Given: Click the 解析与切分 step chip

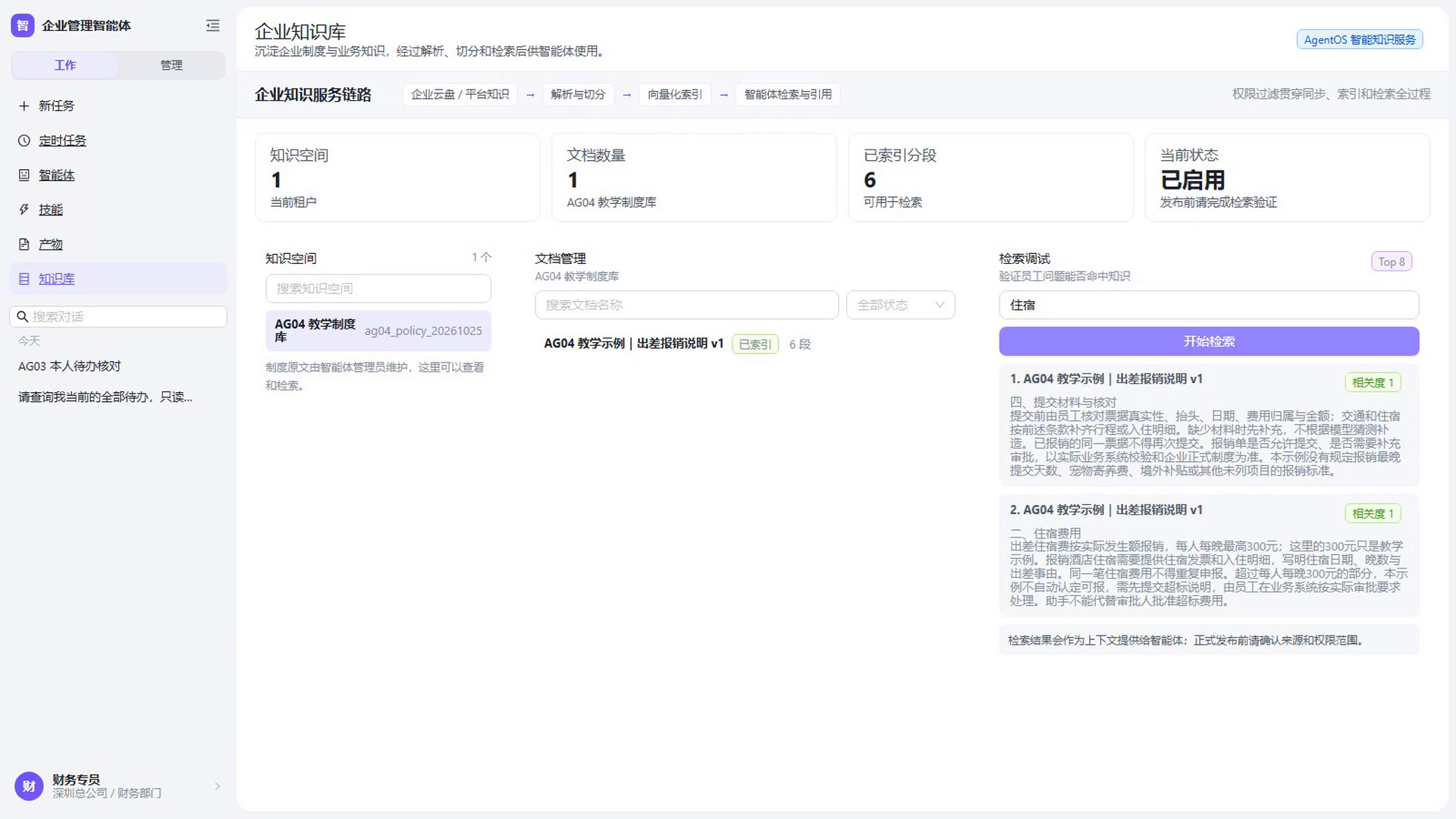Looking at the screenshot, I should point(578,95).
